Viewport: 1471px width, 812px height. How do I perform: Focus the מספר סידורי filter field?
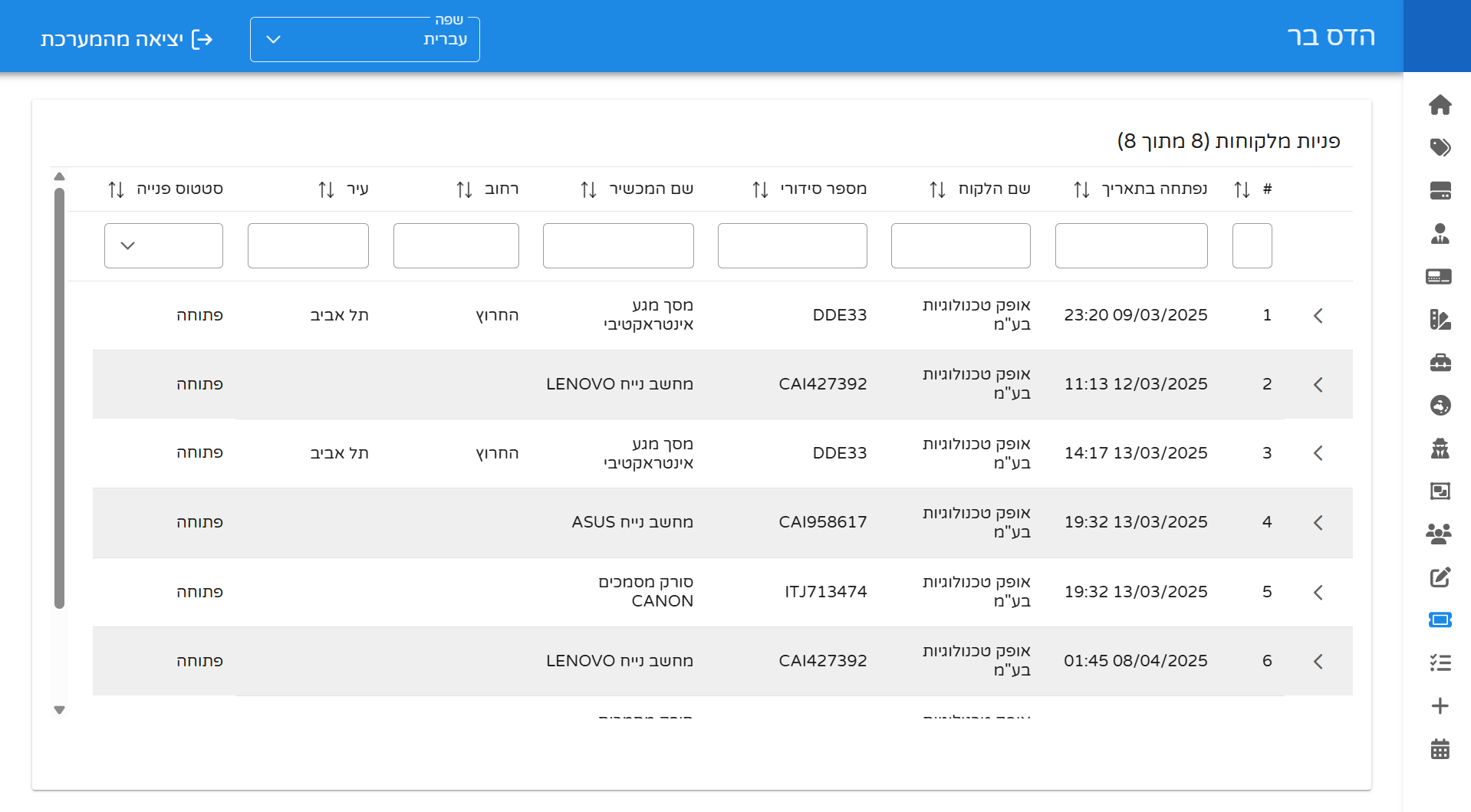coord(792,245)
